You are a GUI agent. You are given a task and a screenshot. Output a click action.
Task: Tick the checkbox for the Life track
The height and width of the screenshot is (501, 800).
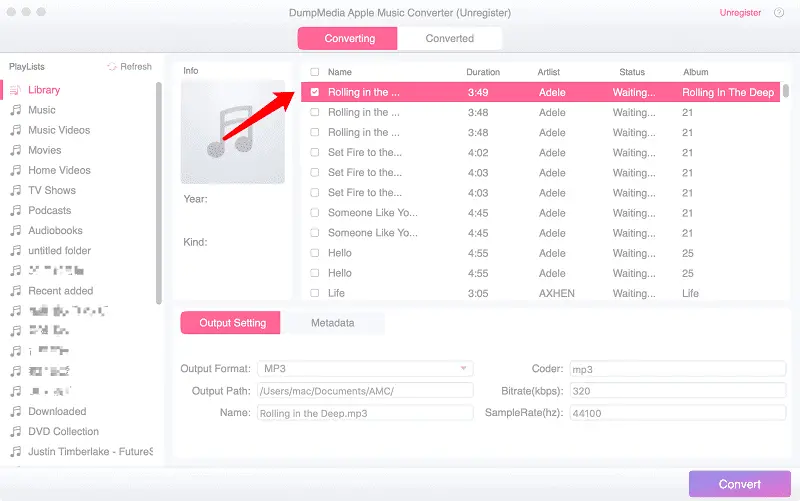click(x=315, y=294)
